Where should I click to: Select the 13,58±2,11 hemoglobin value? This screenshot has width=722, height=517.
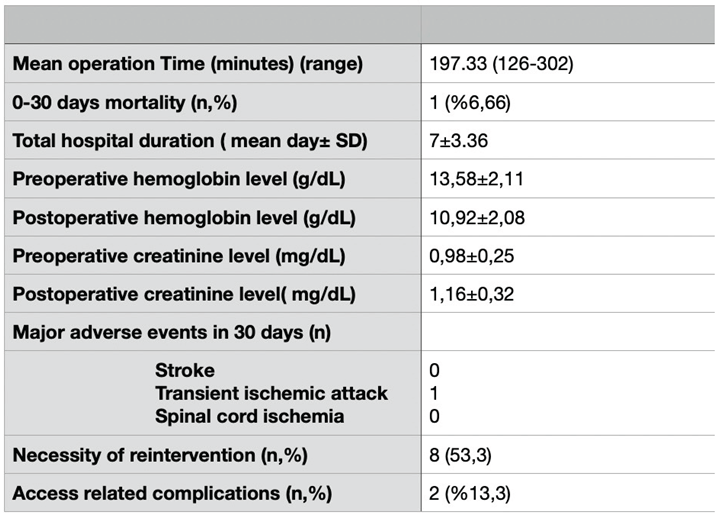(x=477, y=179)
